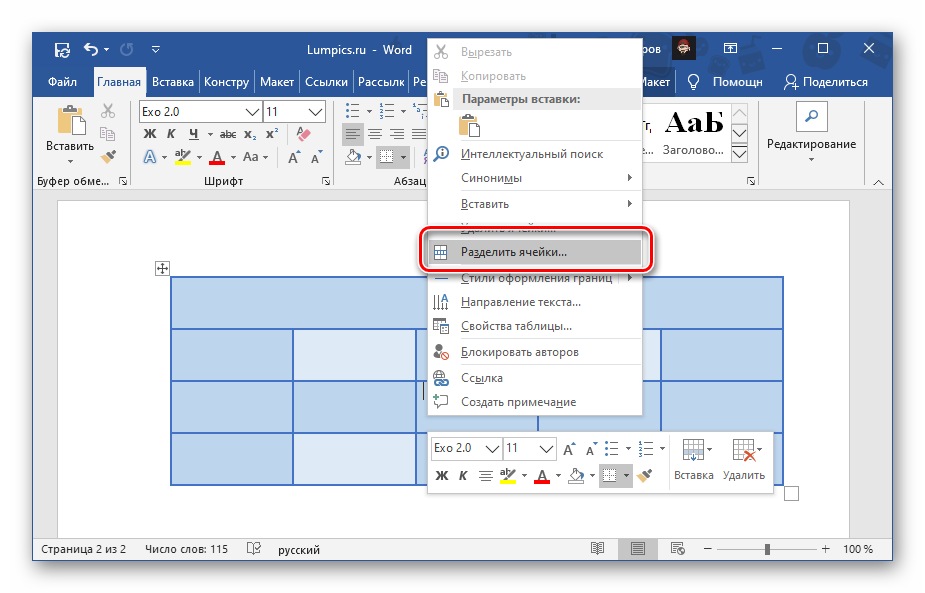Click the AutoSave icon in the title bar

[x=62, y=49]
